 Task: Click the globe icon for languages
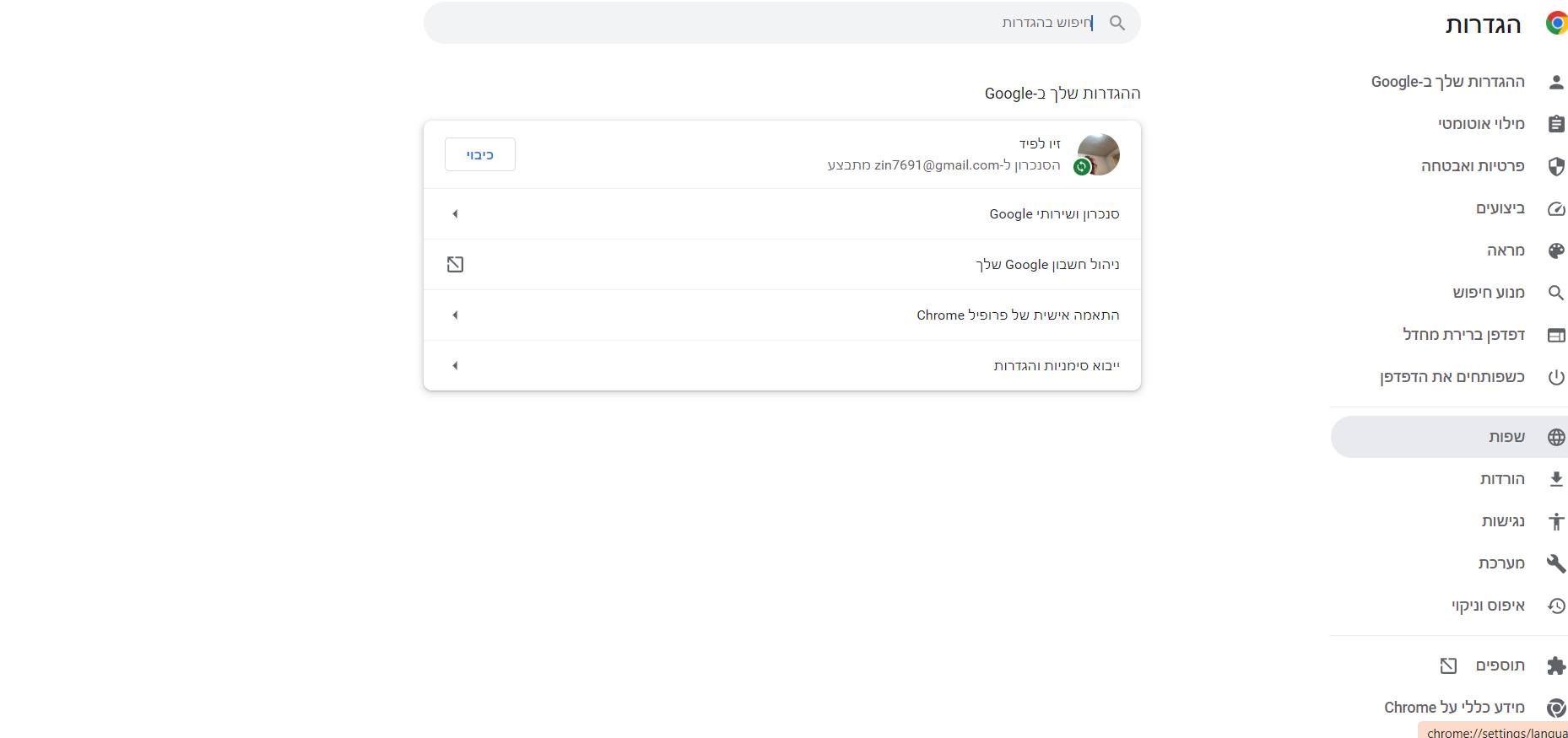point(1556,437)
